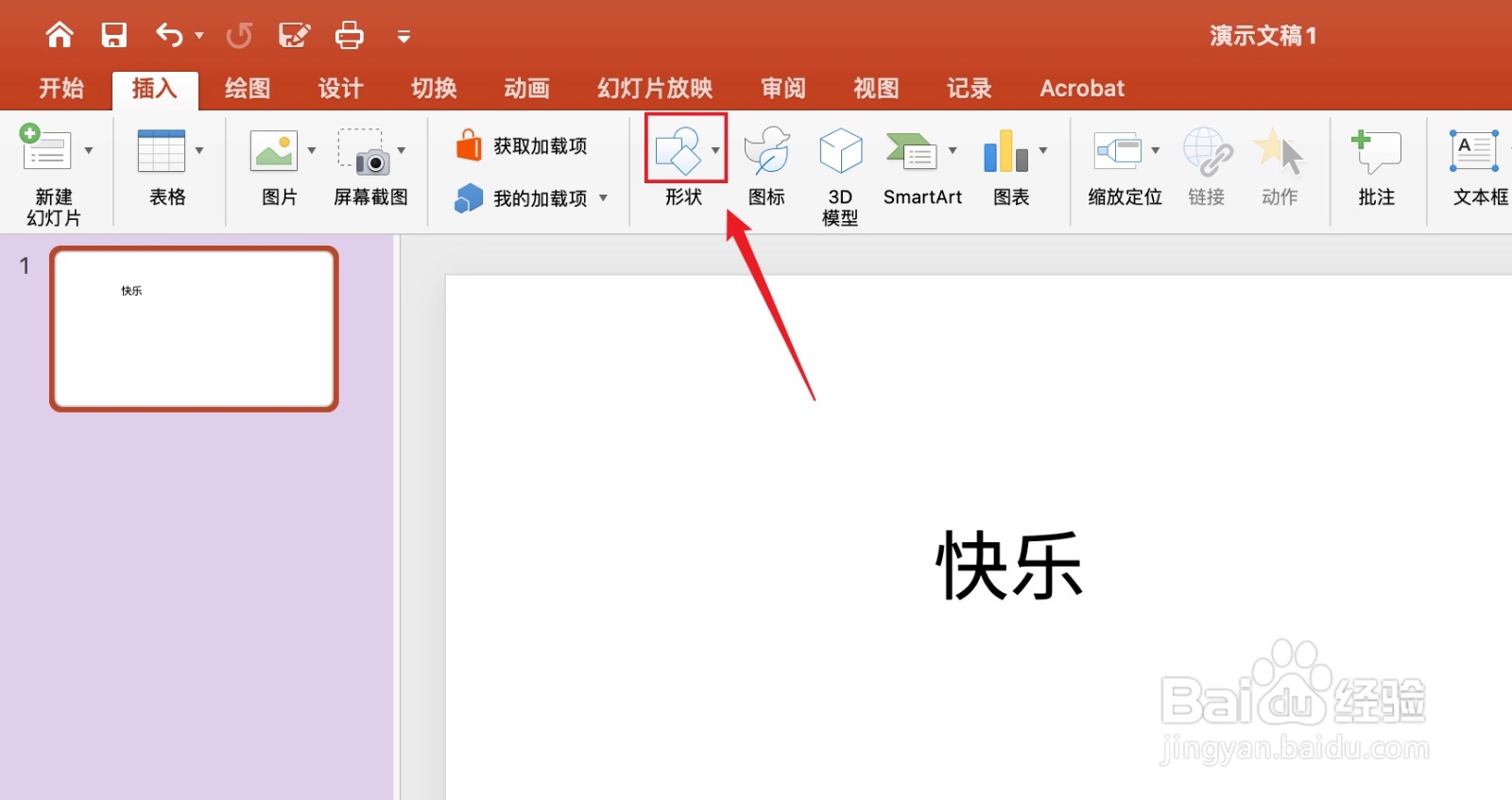1512x800 pixels.
Task: Click the Print icon
Action: point(350,36)
